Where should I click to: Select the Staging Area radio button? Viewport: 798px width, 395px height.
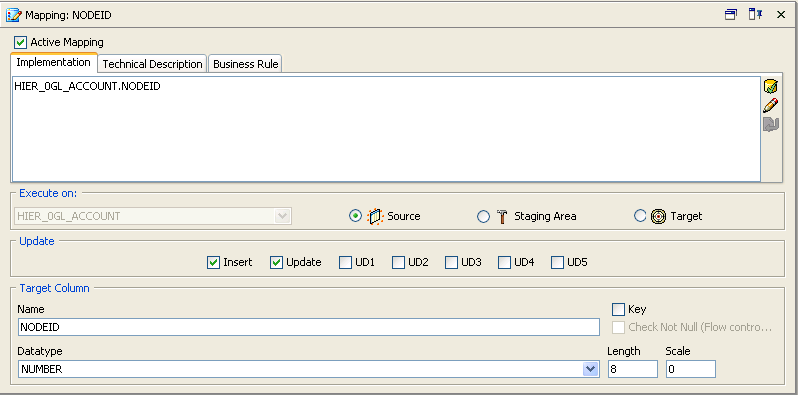[x=483, y=217]
